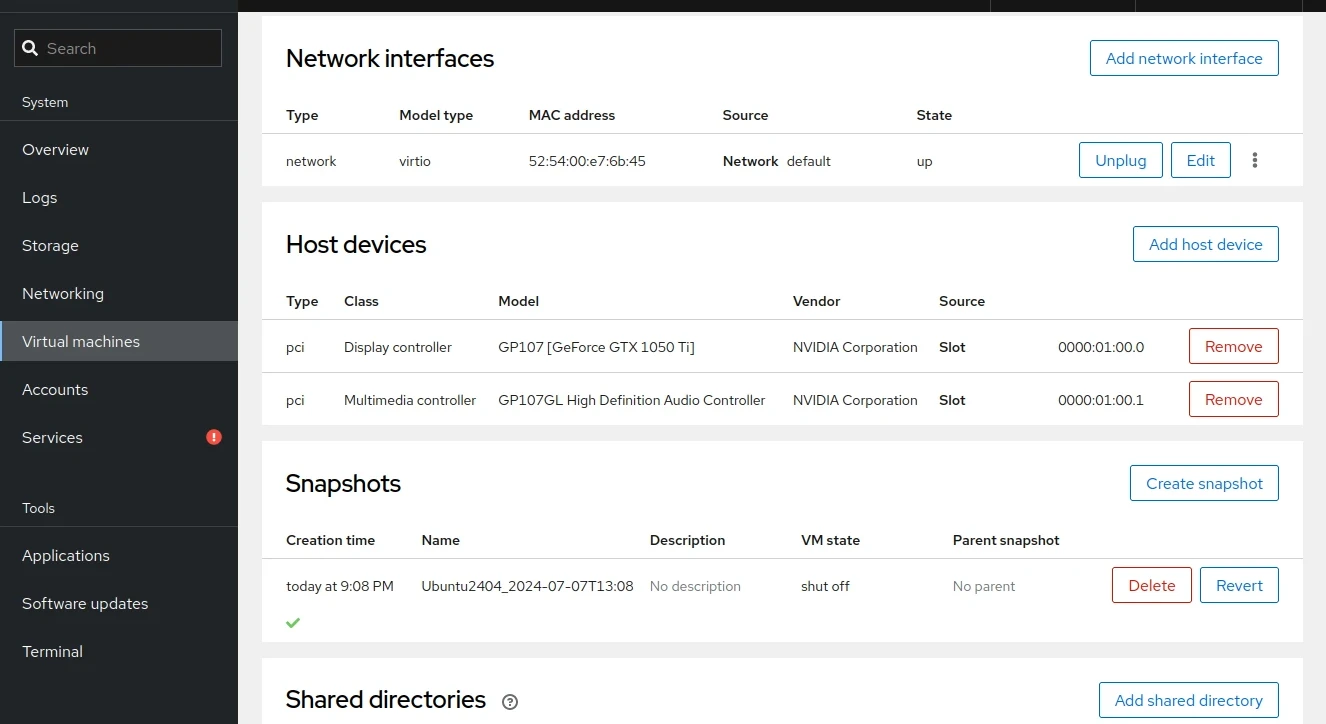Open the Overview page
The image size is (1326, 724).
(x=56, y=149)
